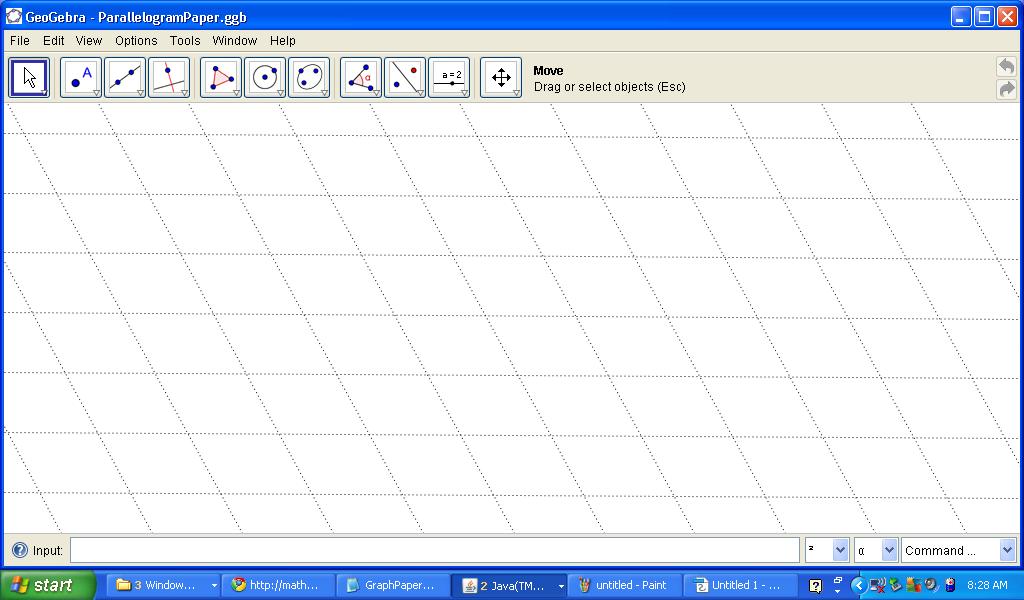Click the Windows start button
The width and height of the screenshot is (1024, 600).
(48, 585)
